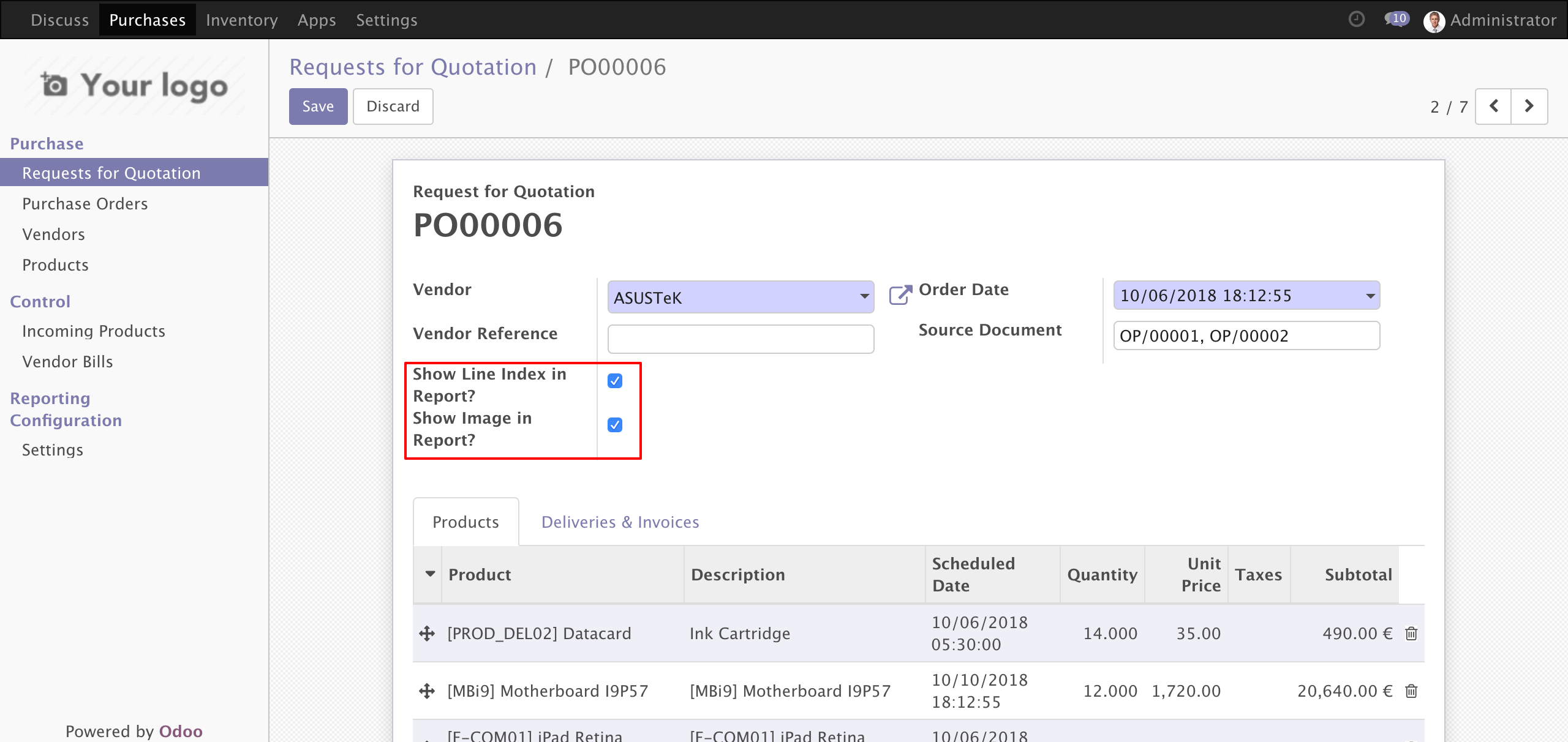The image size is (1568, 742).
Task: Click the Vendor Reference input field
Action: (x=741, y=339)
